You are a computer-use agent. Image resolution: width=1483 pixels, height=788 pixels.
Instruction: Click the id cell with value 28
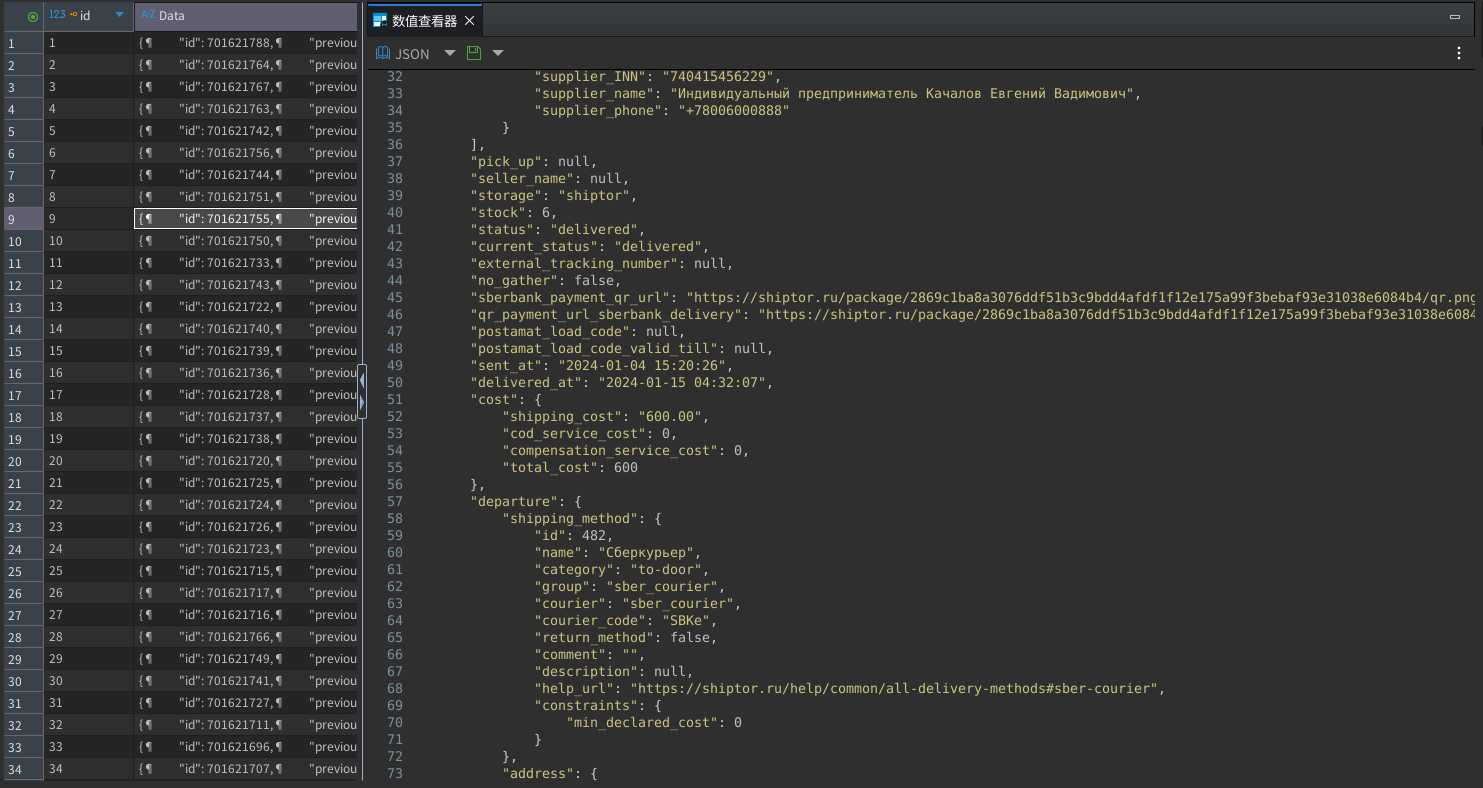(x=88, y=637)
